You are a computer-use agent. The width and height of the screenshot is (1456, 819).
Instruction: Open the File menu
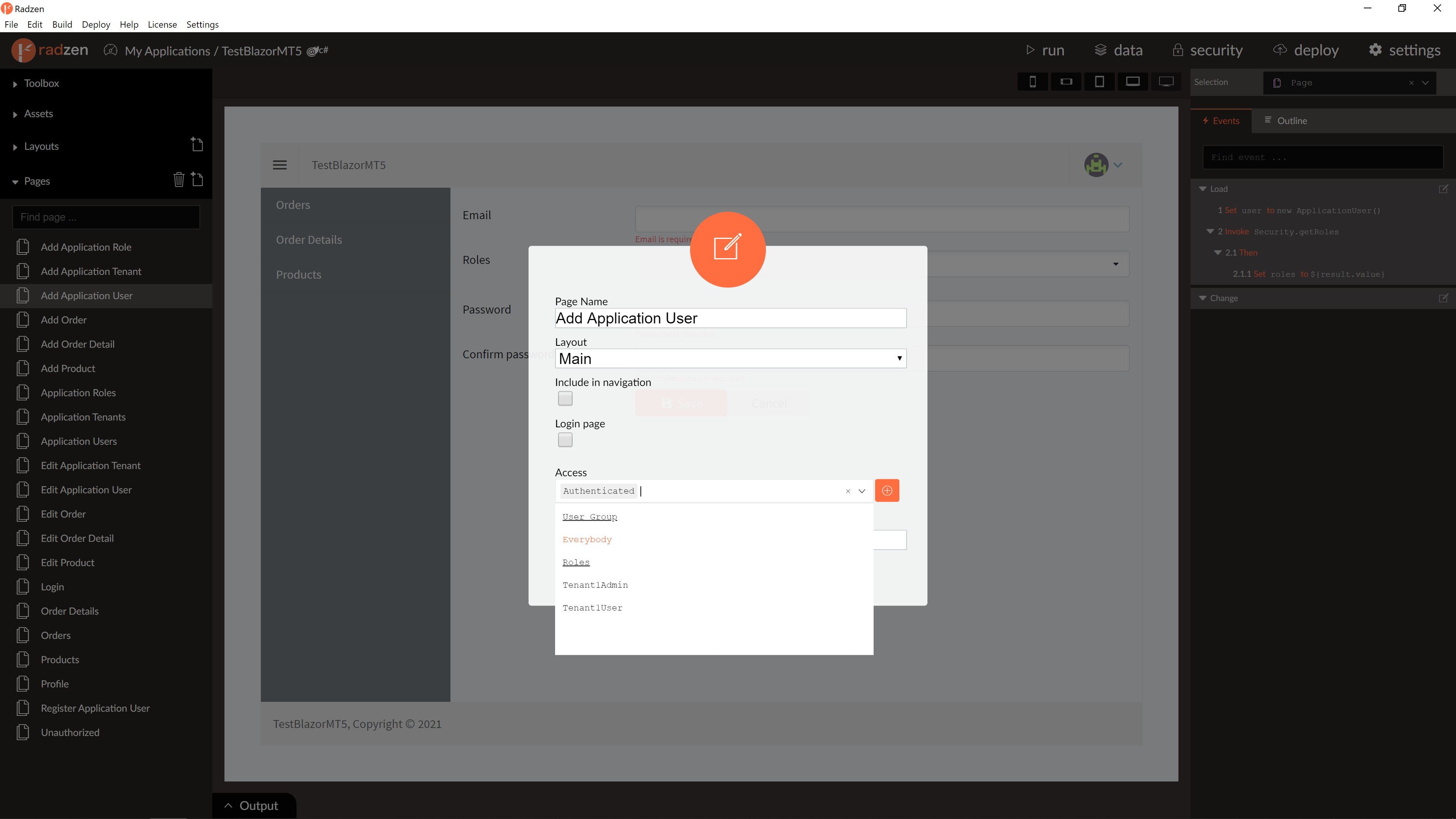click(x=11, y=24)
